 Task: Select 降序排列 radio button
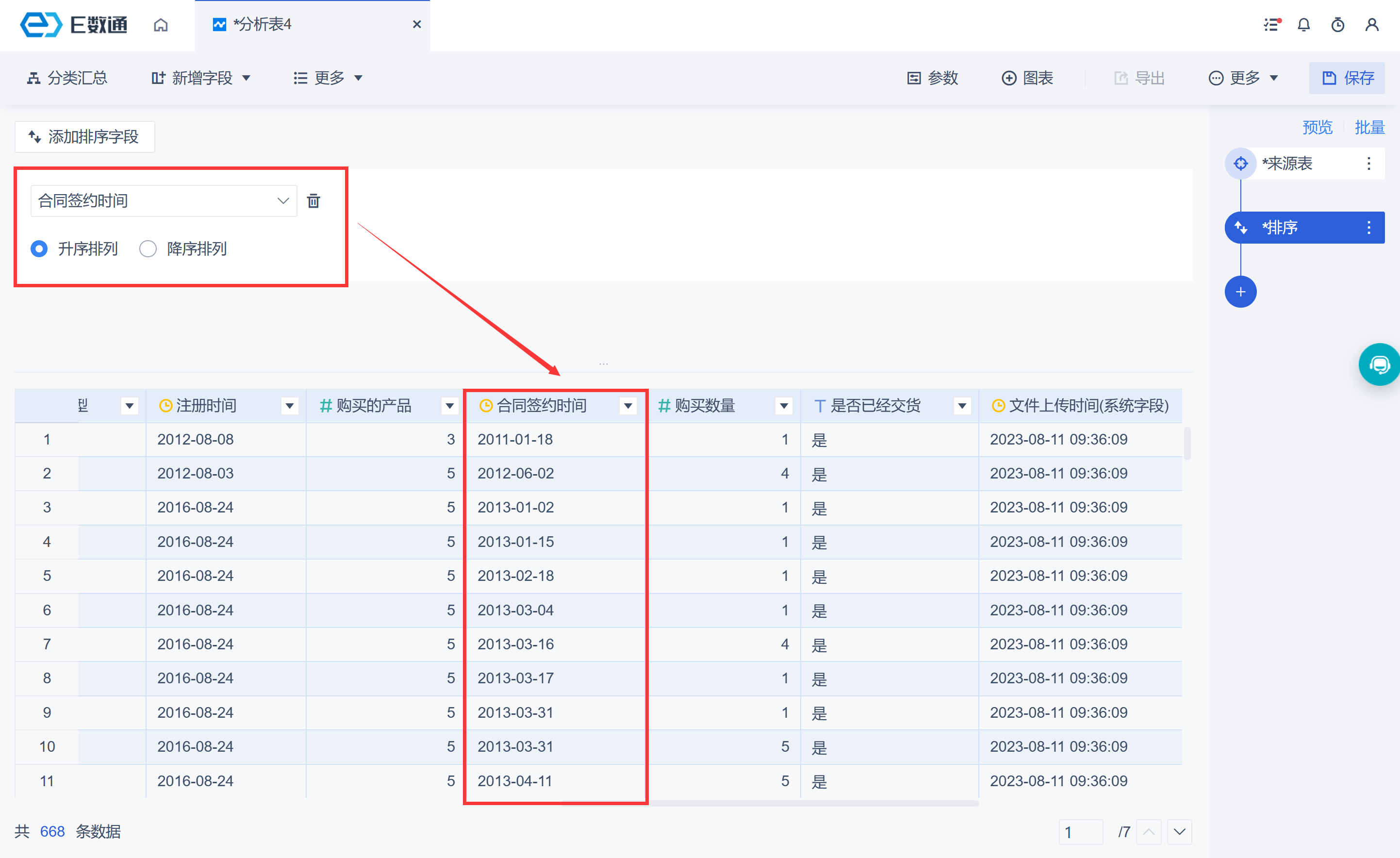(148, 249)
